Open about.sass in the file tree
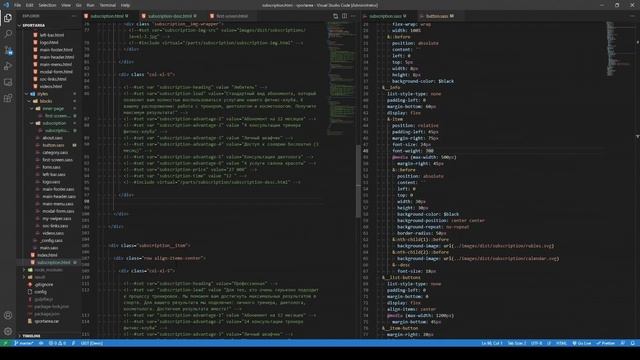The width and height of the screenshot is (640, 360). pyautogui.click(x=52, y=138)
